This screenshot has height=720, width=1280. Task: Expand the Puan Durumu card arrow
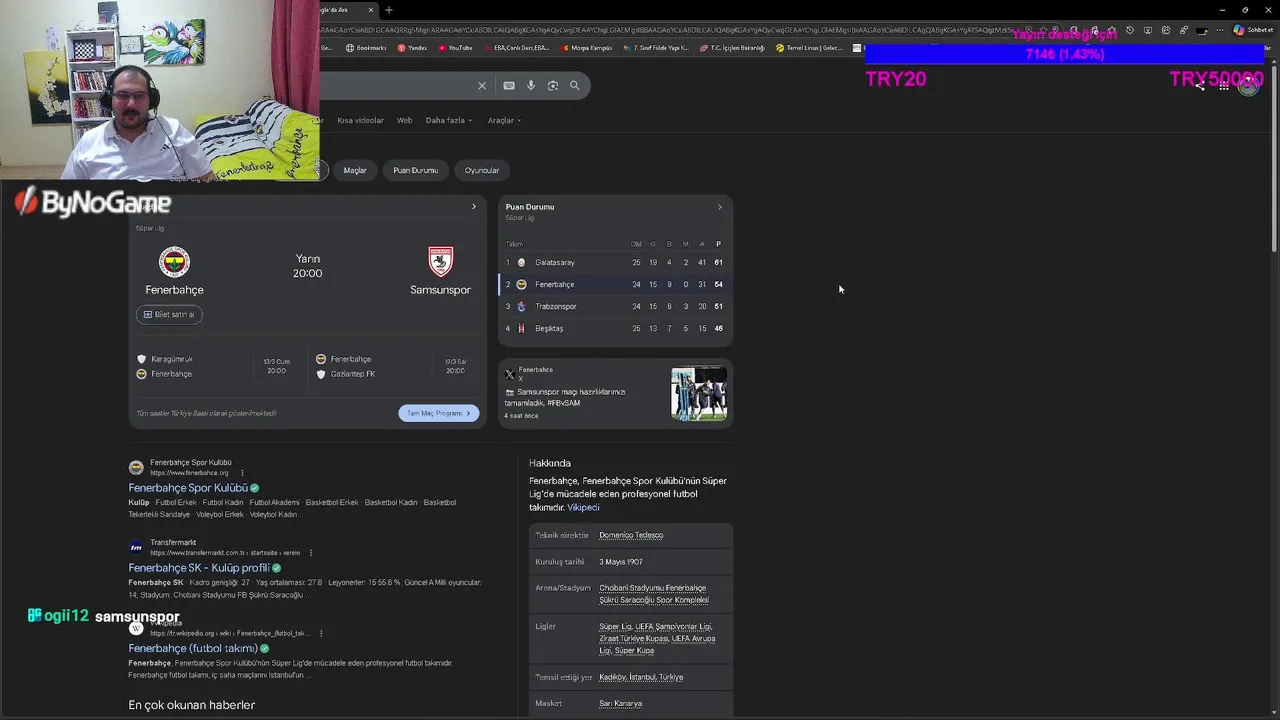(x=720, y=207)
